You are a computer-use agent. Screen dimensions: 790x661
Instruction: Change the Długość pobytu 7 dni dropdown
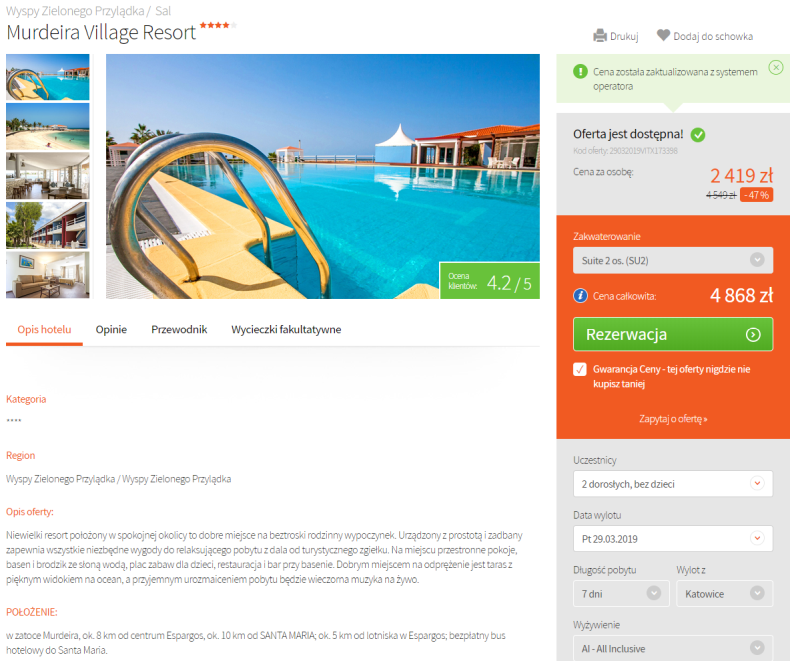point(621,593)
